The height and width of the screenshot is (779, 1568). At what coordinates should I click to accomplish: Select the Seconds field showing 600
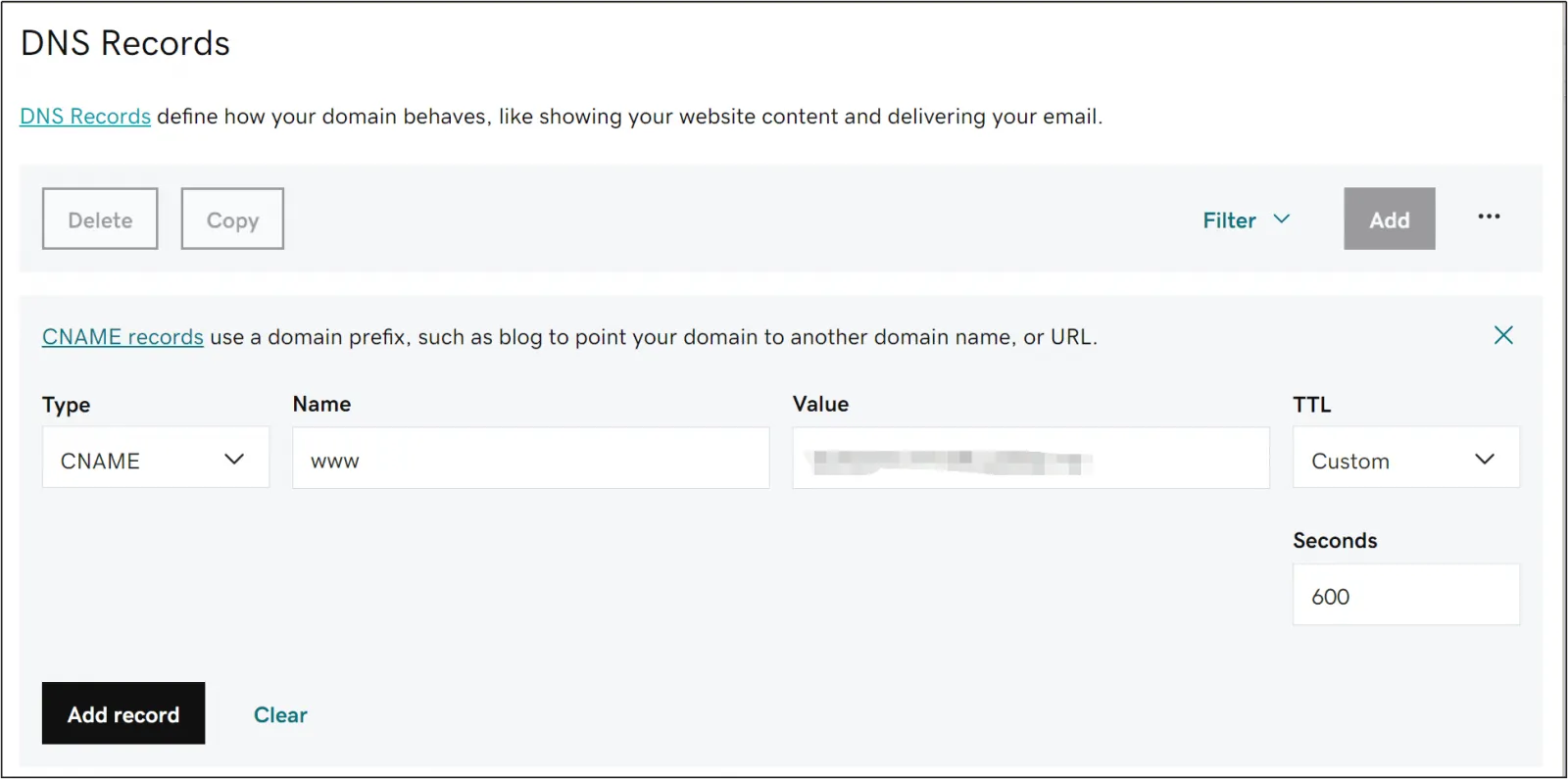(x=1405, y=595)
